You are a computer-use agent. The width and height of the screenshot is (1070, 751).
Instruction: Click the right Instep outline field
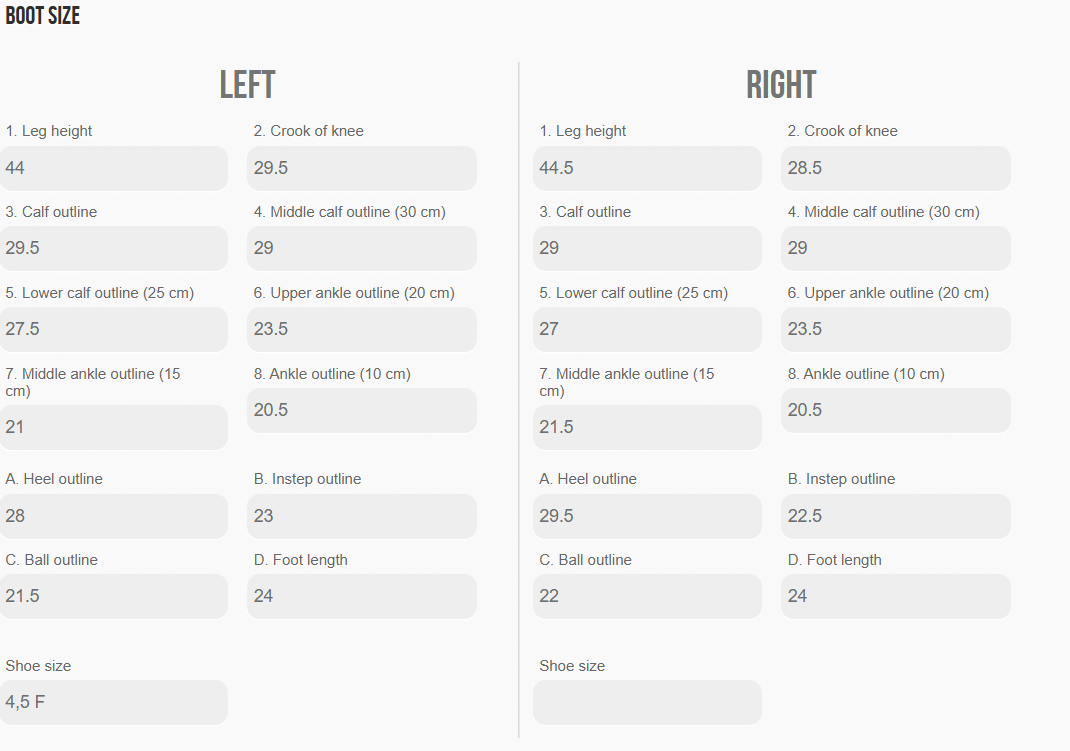click(x=896, y=516)
